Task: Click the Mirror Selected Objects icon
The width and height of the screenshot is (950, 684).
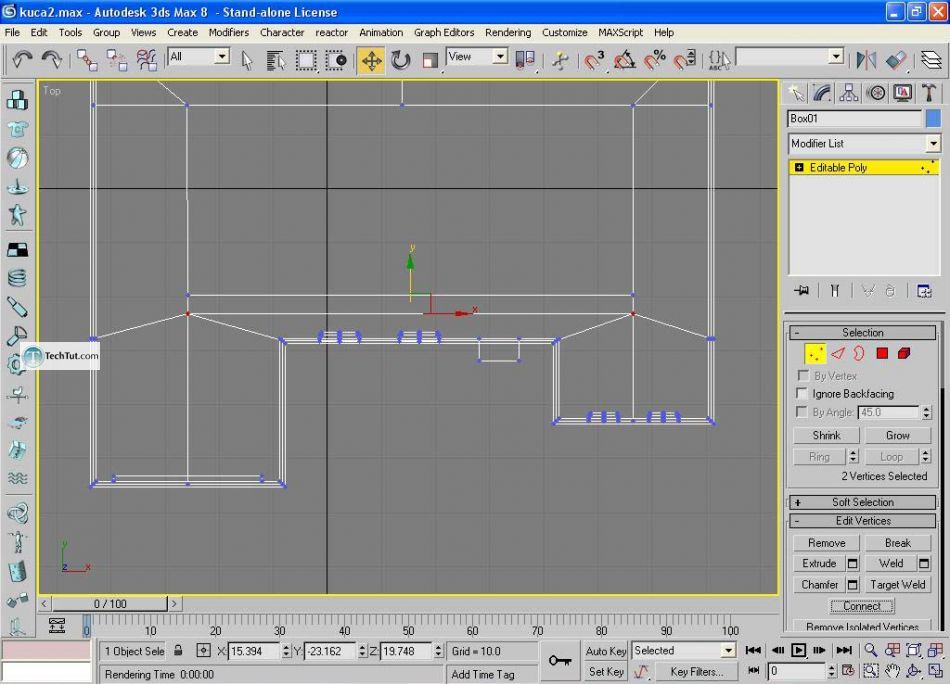Action: pos(866,60)
